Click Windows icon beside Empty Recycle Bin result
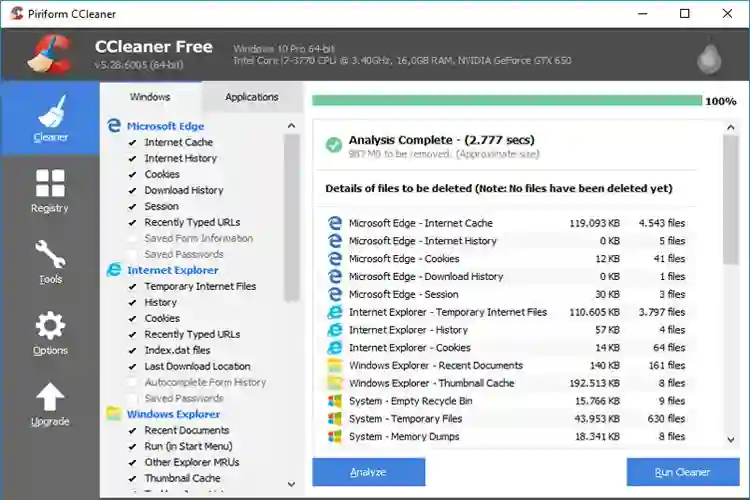750x500 pixels. 335,400
